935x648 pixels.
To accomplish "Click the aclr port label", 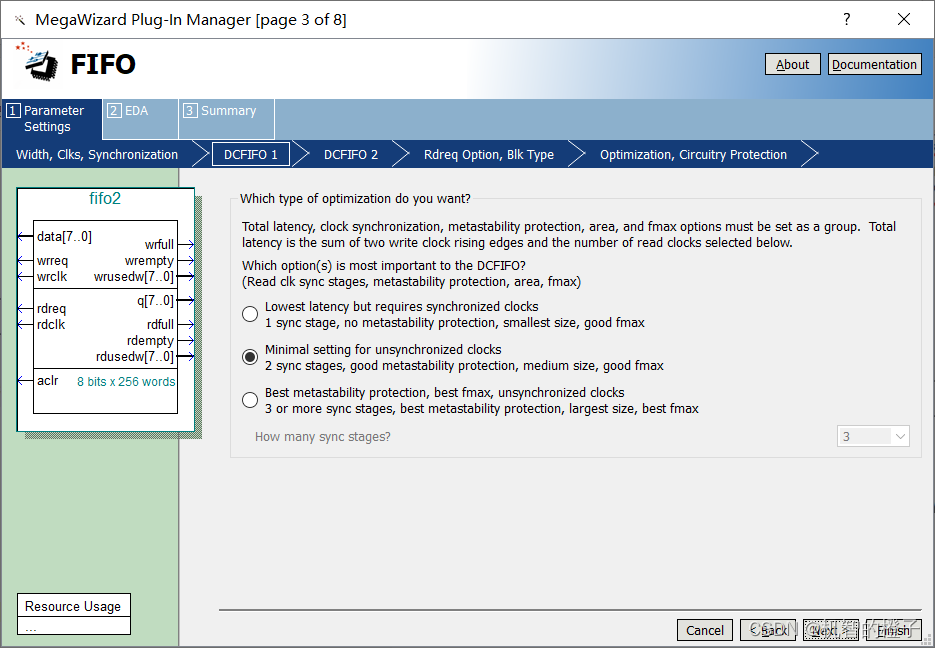I will [x=48, y=380].
